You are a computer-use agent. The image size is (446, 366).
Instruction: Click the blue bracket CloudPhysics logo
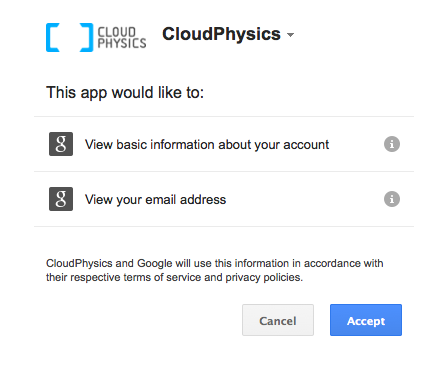pos(69,37)
